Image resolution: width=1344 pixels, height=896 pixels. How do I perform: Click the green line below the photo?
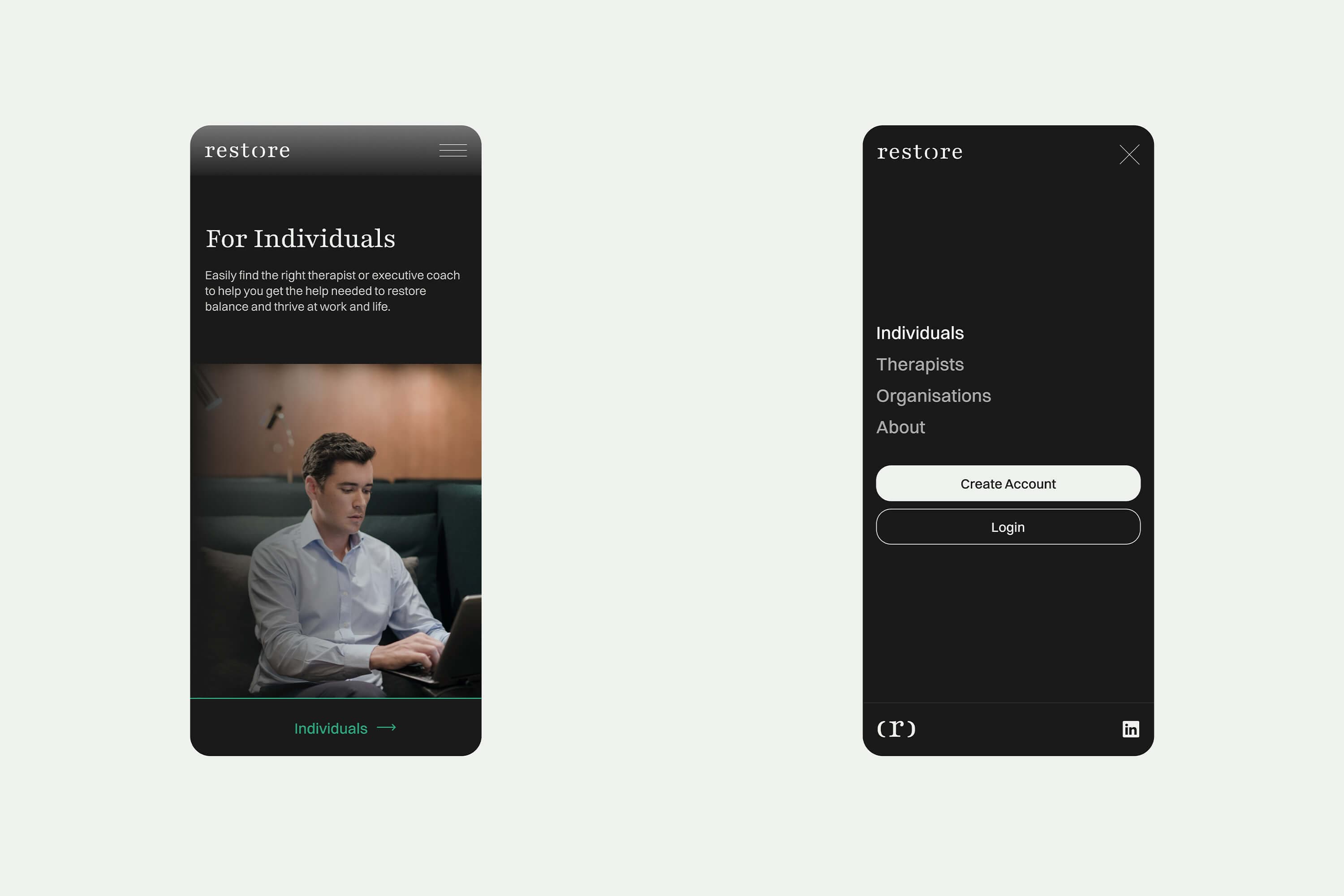coord(336,698)
